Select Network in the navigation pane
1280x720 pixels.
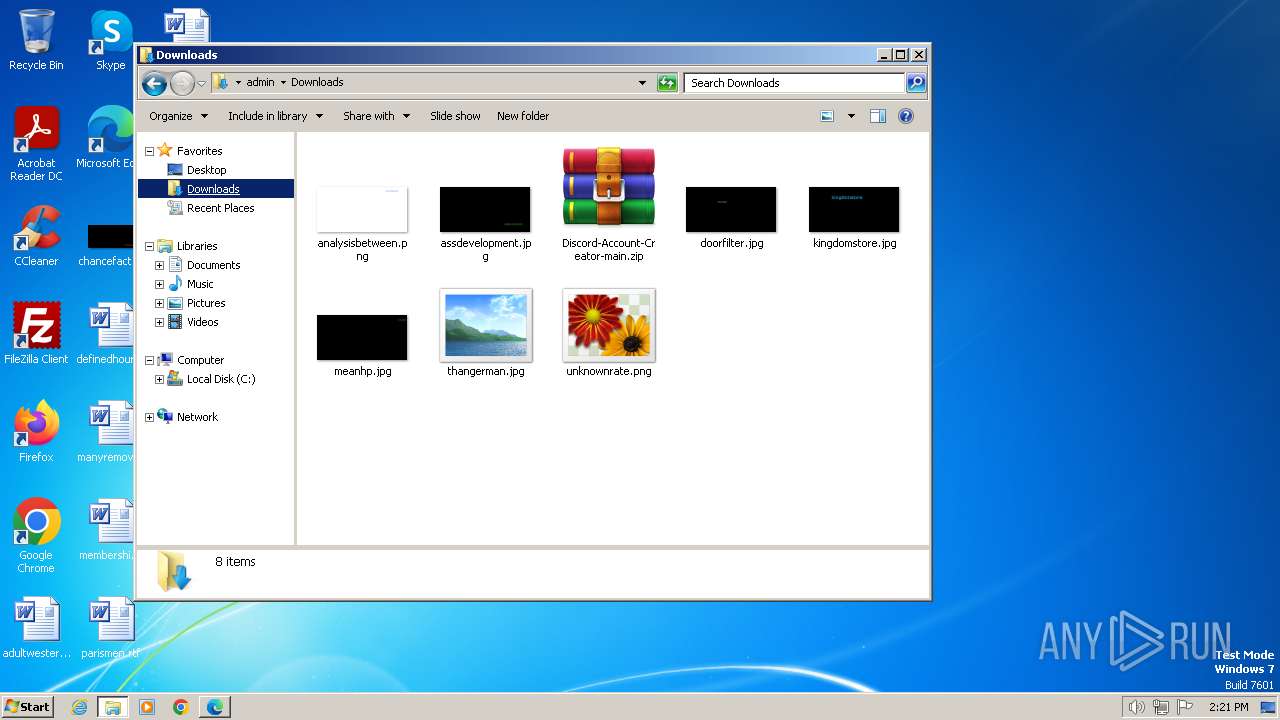197,417
